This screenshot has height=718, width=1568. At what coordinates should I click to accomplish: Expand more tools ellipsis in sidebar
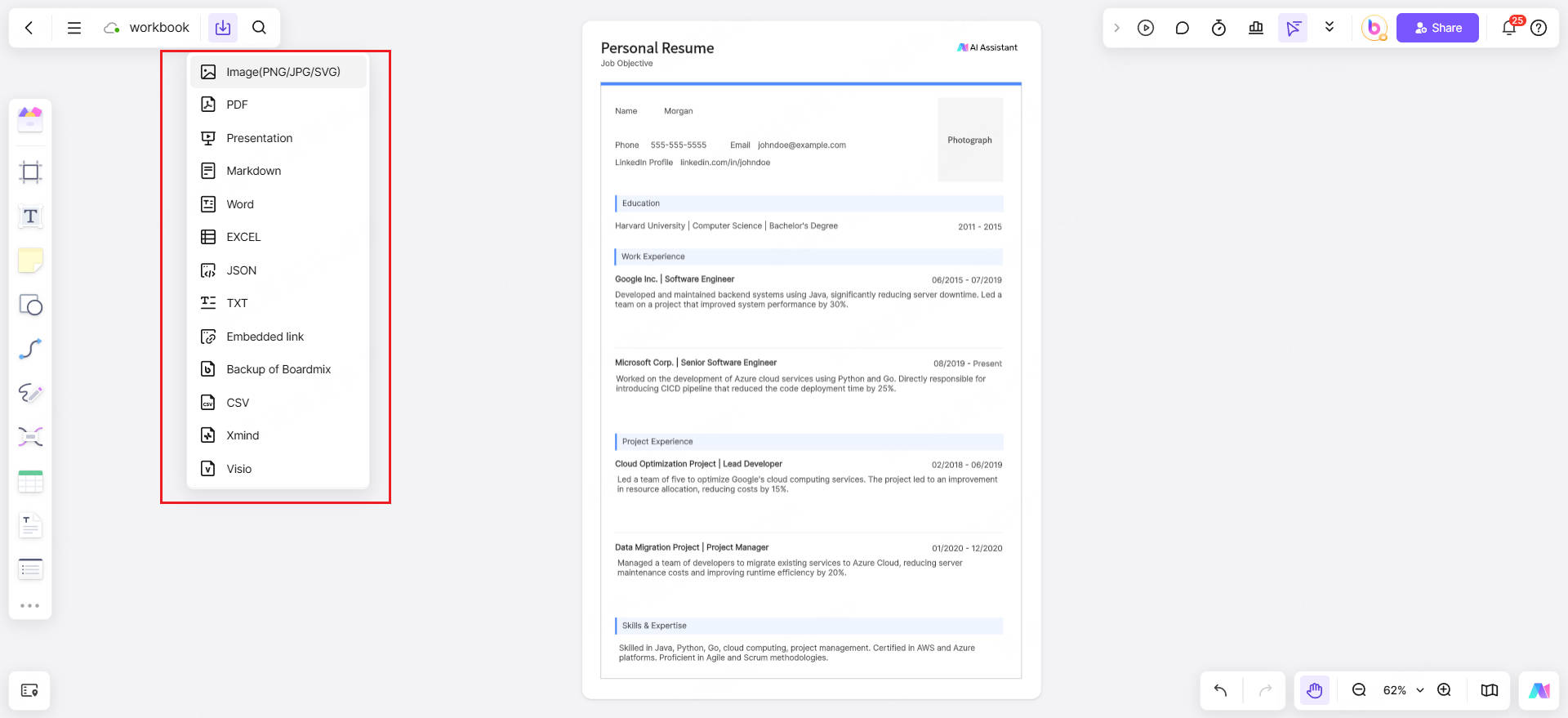(x=30, y=605)
